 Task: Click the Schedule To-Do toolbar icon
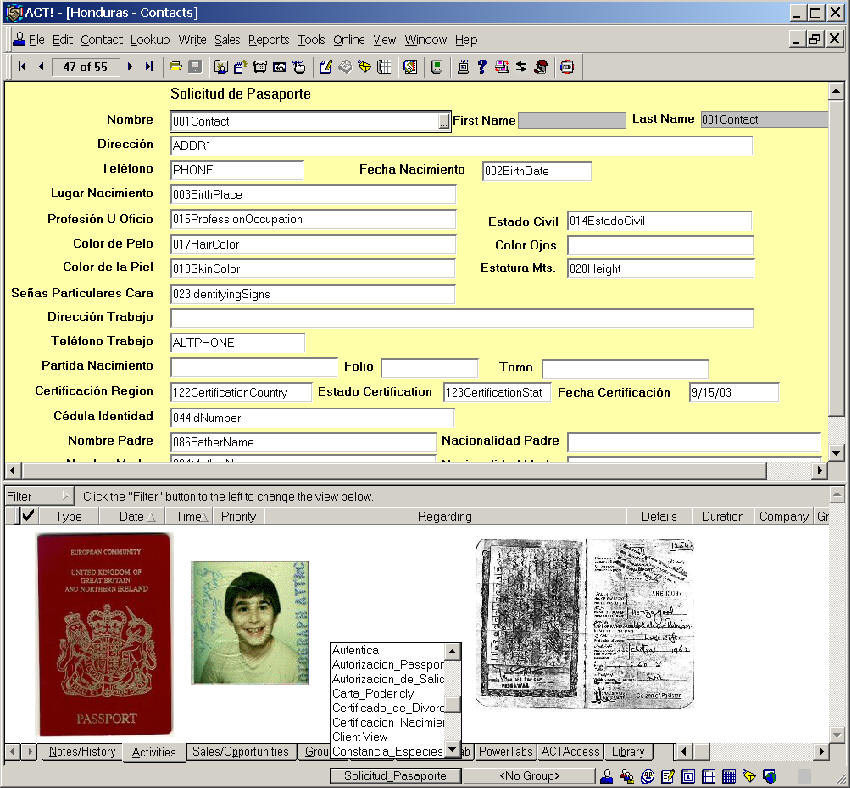(299, 67)
